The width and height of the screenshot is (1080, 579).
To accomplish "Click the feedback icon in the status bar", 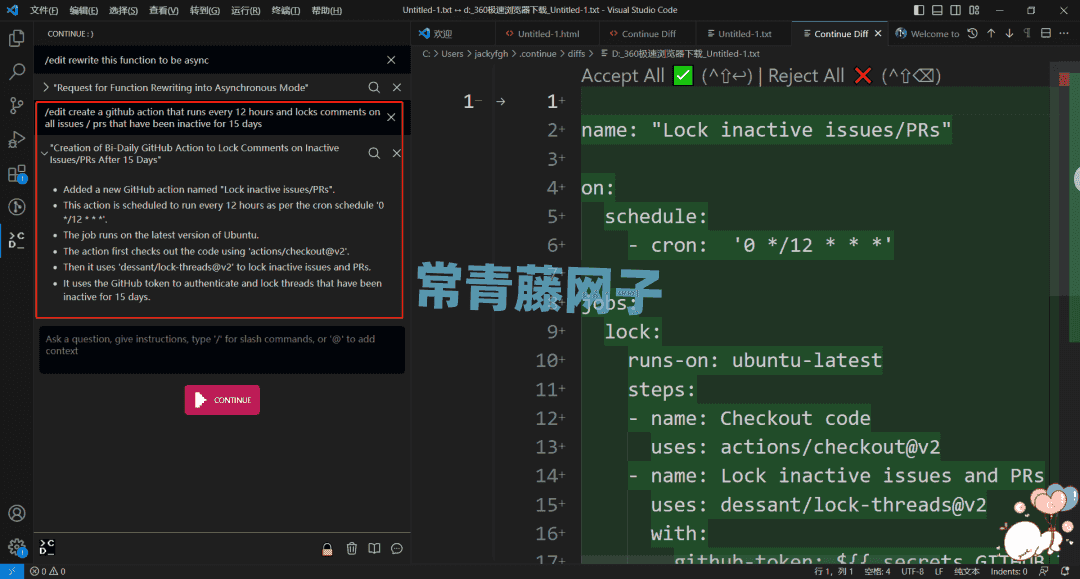I will pos(1044,571).
